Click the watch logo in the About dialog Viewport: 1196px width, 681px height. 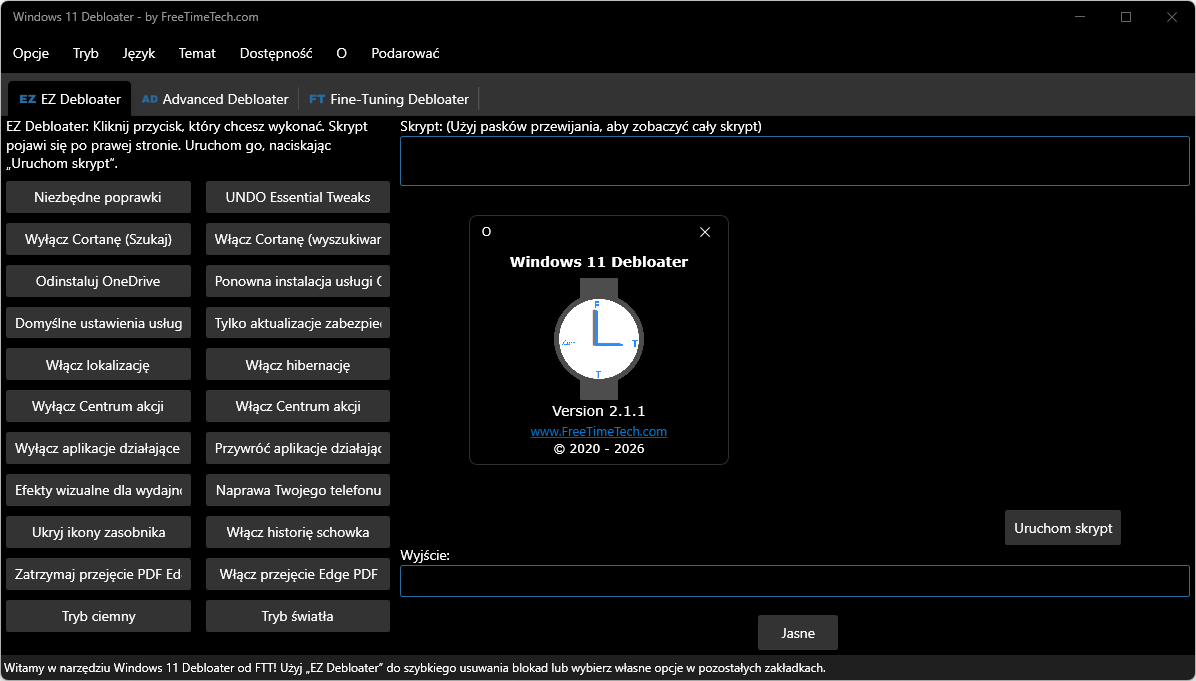[599, 339]
